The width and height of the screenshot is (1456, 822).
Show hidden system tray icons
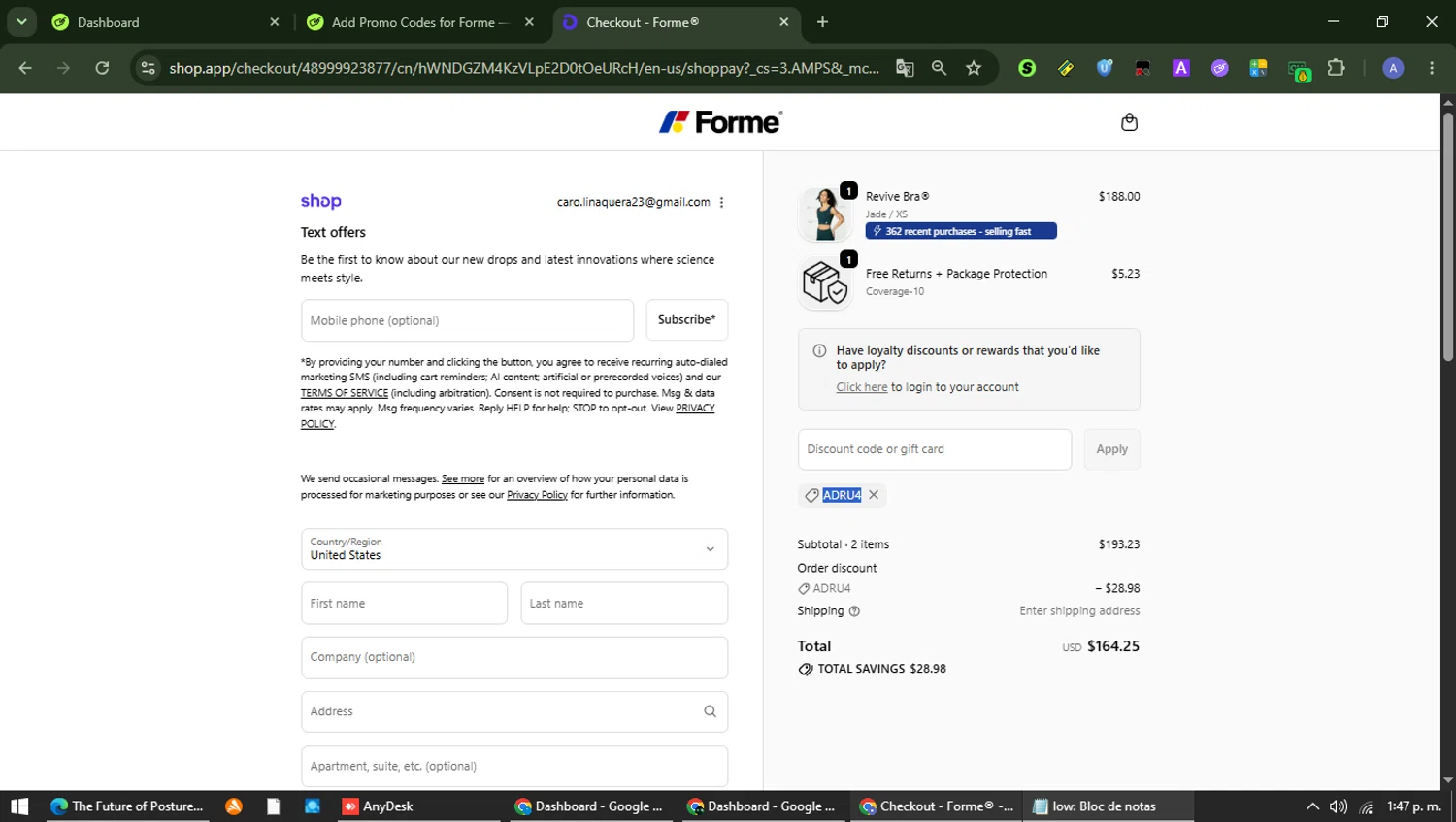tap(1312, 806)
